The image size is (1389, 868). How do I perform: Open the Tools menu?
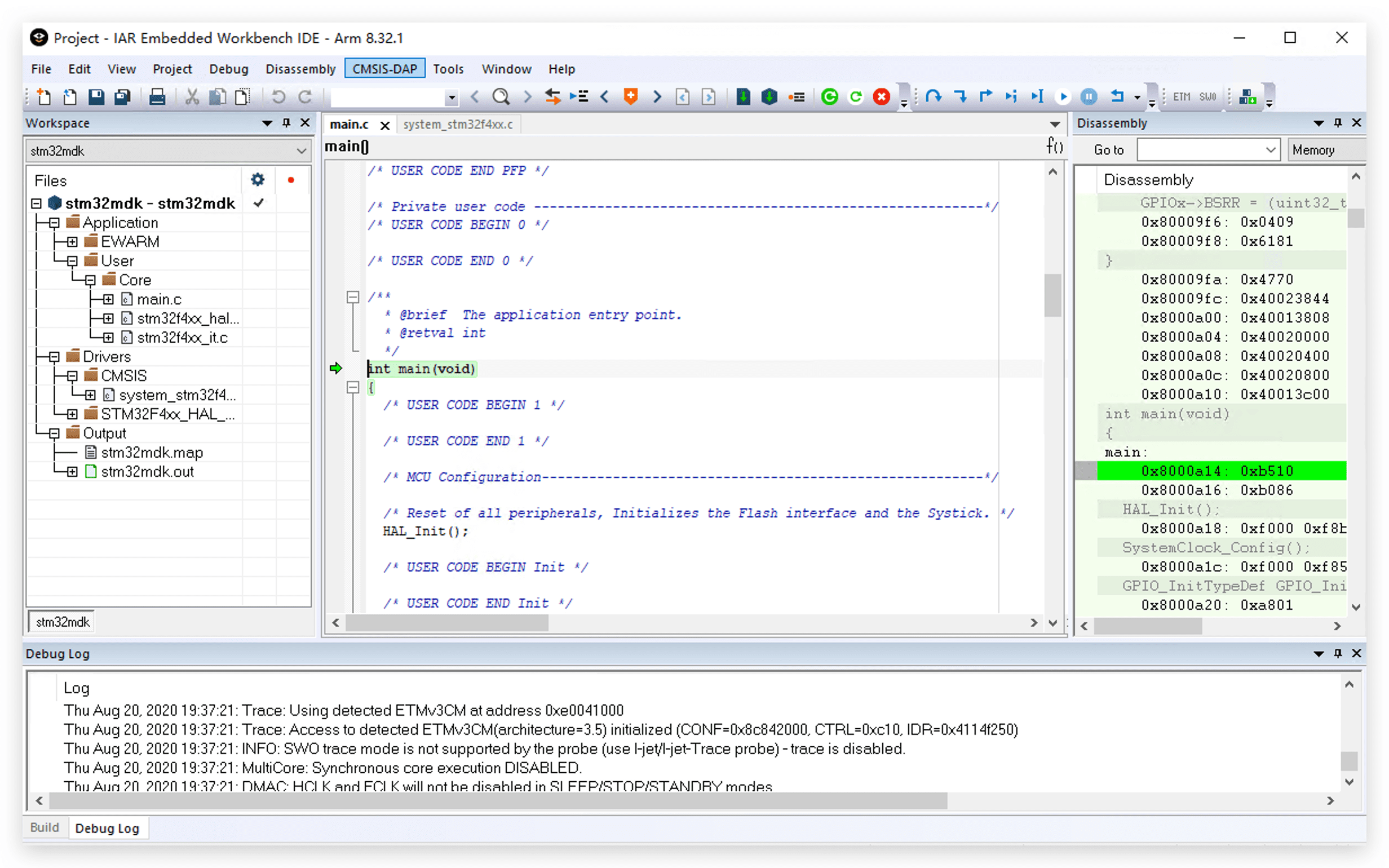point(448,69)
